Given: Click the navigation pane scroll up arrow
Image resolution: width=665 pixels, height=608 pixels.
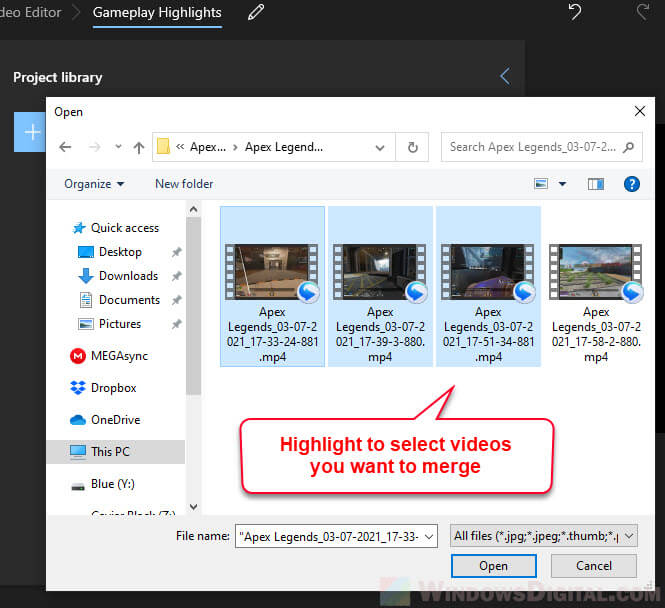Looking at the screenshot, I should (x=193, y=209).
